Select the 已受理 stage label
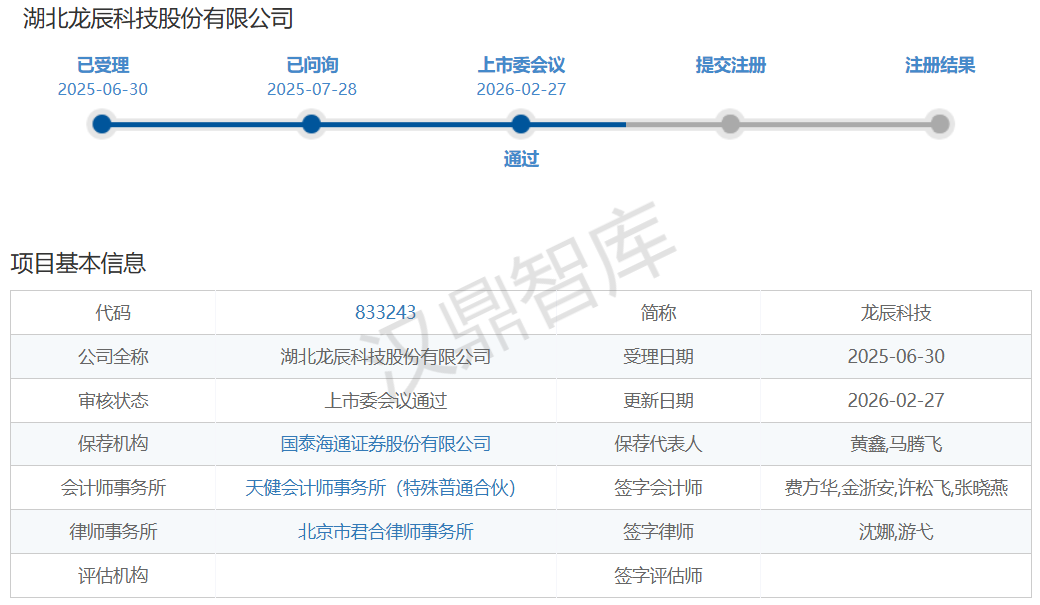 [103, 66]
